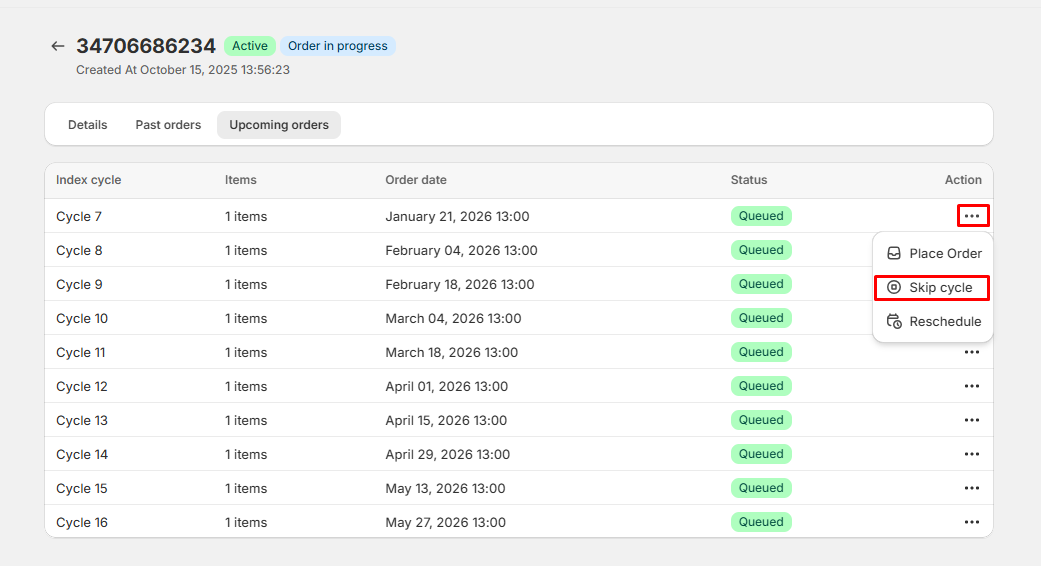Open the Past orders tab

tap(168, 125)
